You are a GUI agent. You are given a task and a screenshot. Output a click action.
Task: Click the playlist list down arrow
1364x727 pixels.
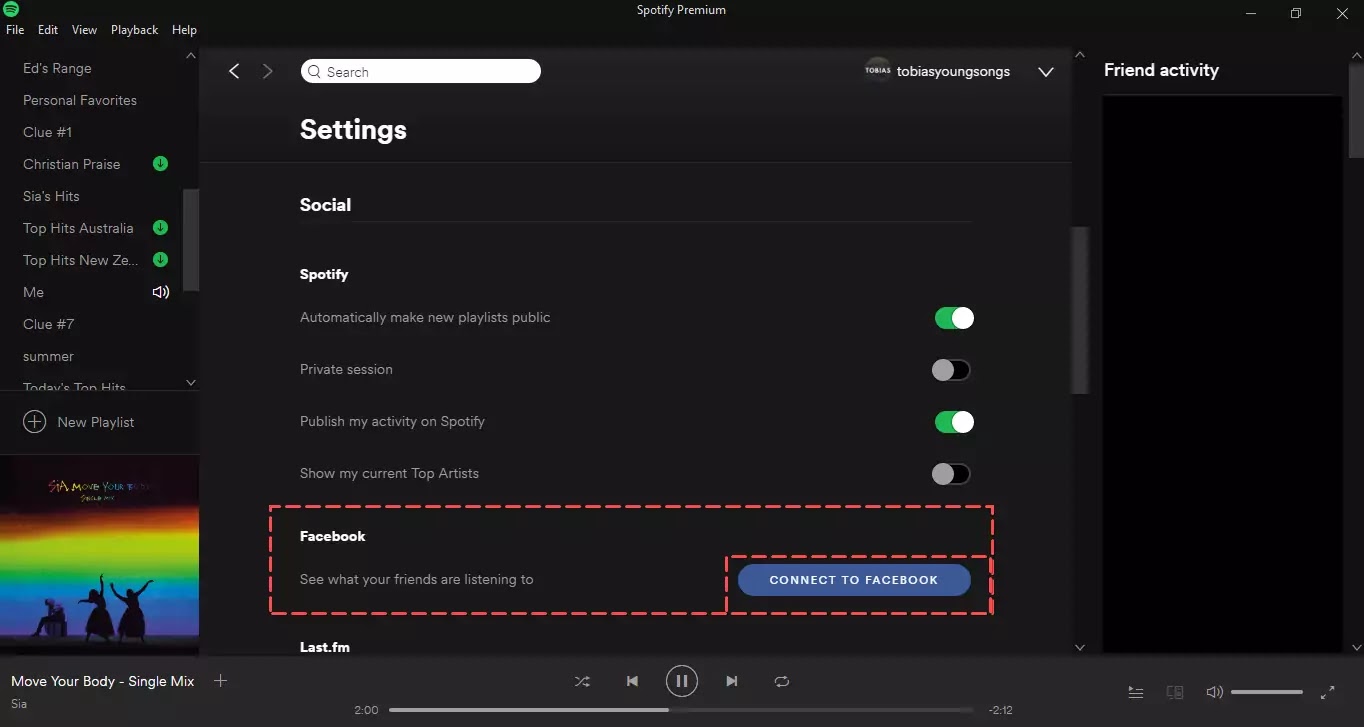click(x=191, y=382)
